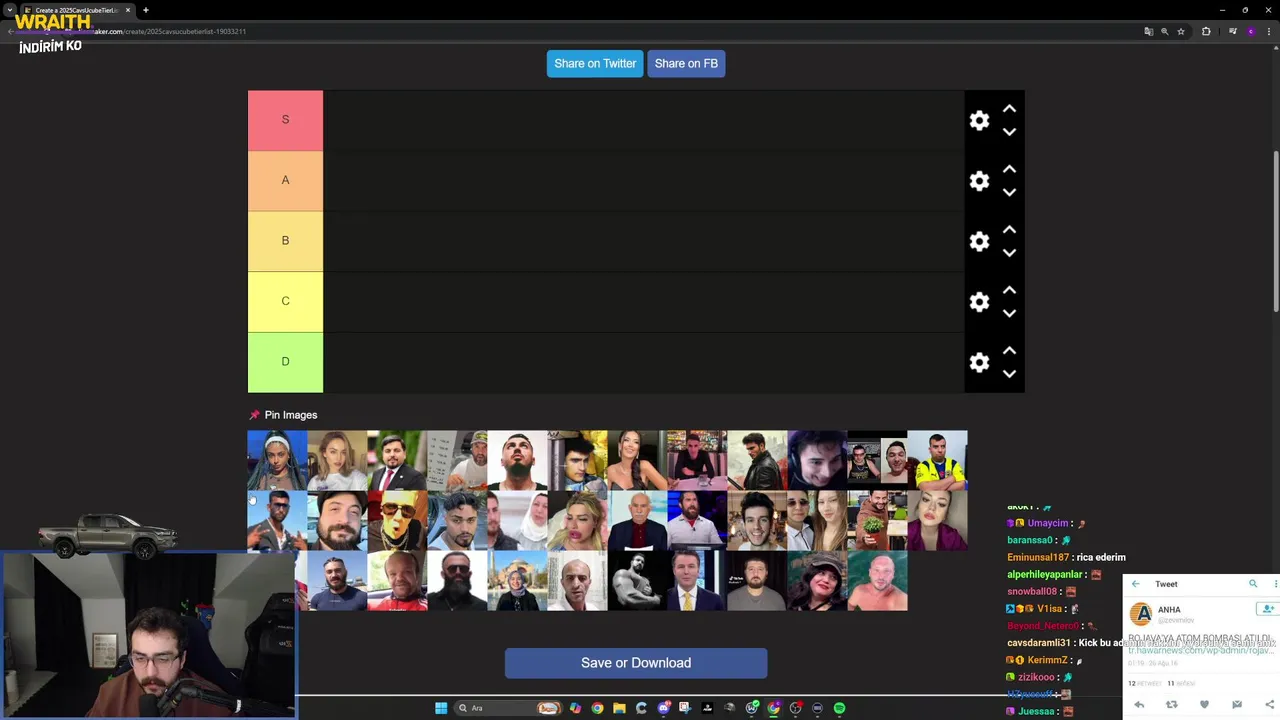Click Save or Download button
The width and height of the screenshot is (1280, 720).
(x=636, y=663)
